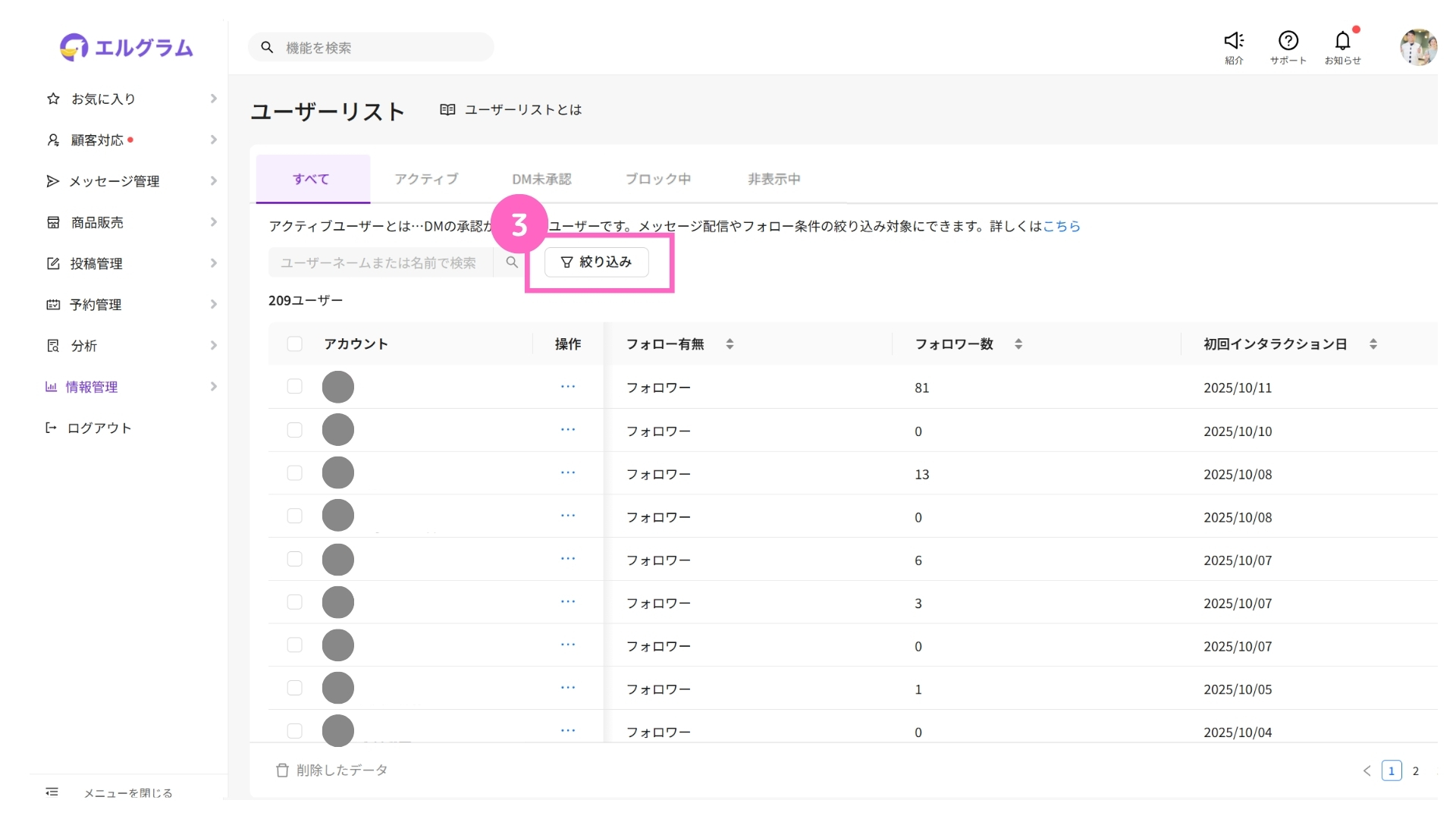Click the megaphone 紹介 icon
1456x819 pixels.
[1234, 41]
